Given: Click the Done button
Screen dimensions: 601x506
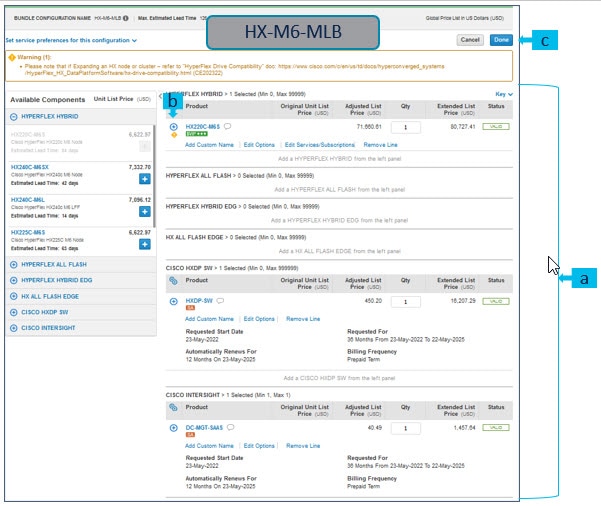Looking at the screenshot, I should 501,40.
